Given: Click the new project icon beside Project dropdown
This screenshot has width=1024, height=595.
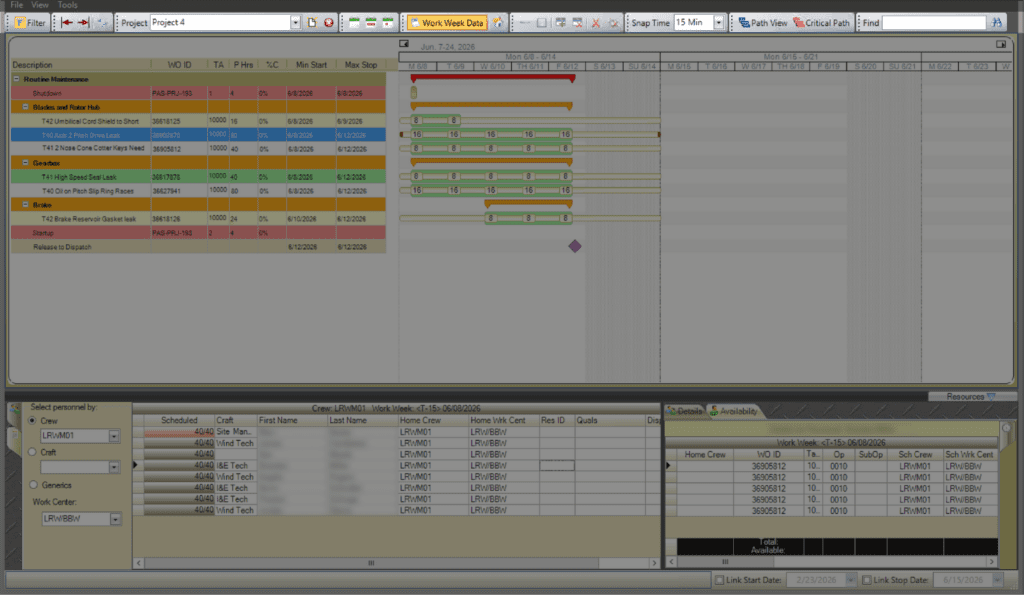Looking at the screenshot, I should click(312, 22).
